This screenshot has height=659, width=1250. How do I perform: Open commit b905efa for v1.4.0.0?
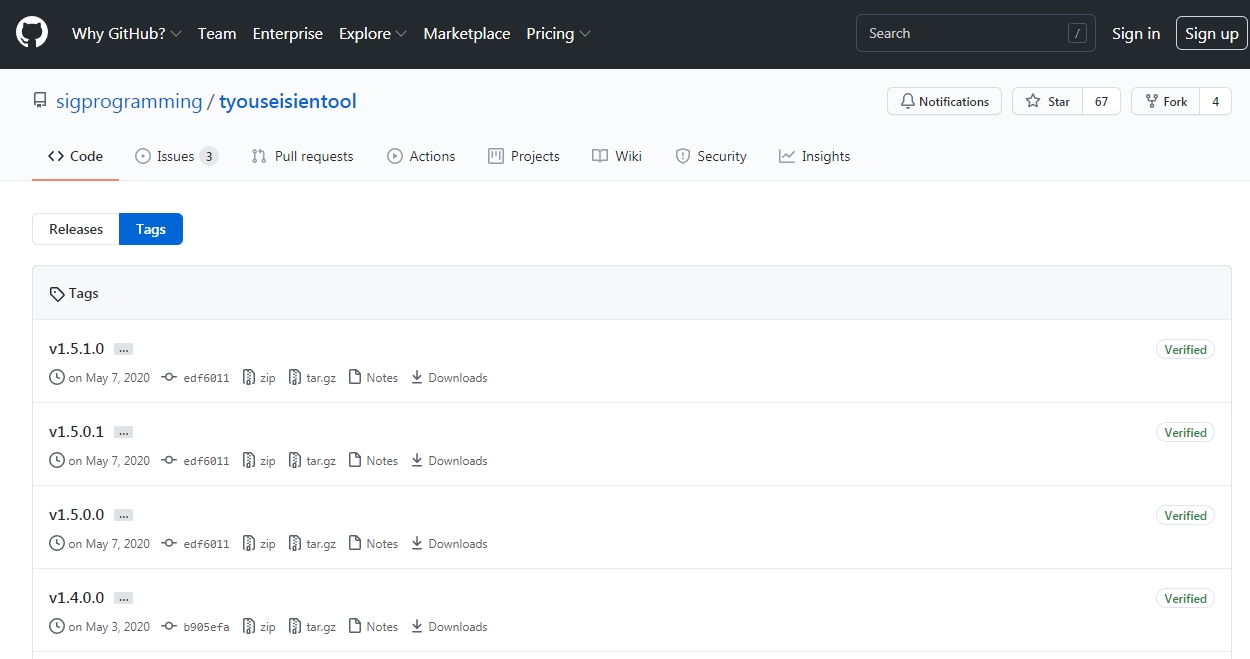[x=196, y=627]
